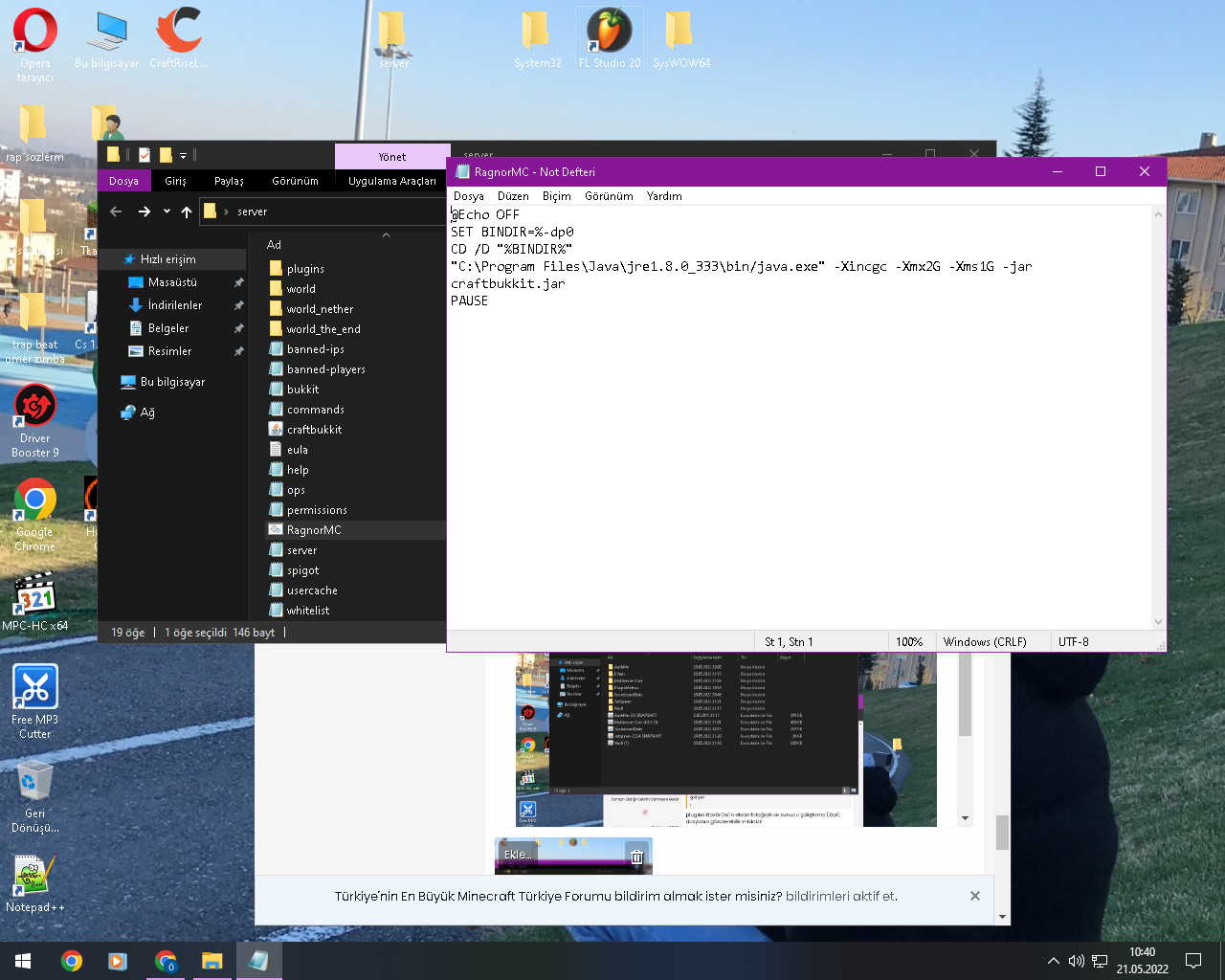Open Notepad Düzen menu

513,196
